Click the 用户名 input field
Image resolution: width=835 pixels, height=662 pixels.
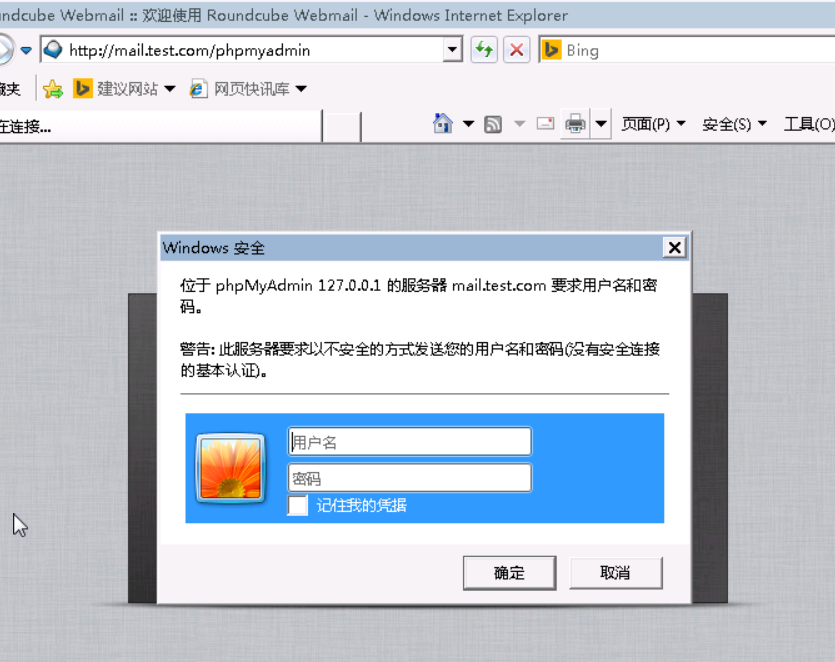coord(410,442)
